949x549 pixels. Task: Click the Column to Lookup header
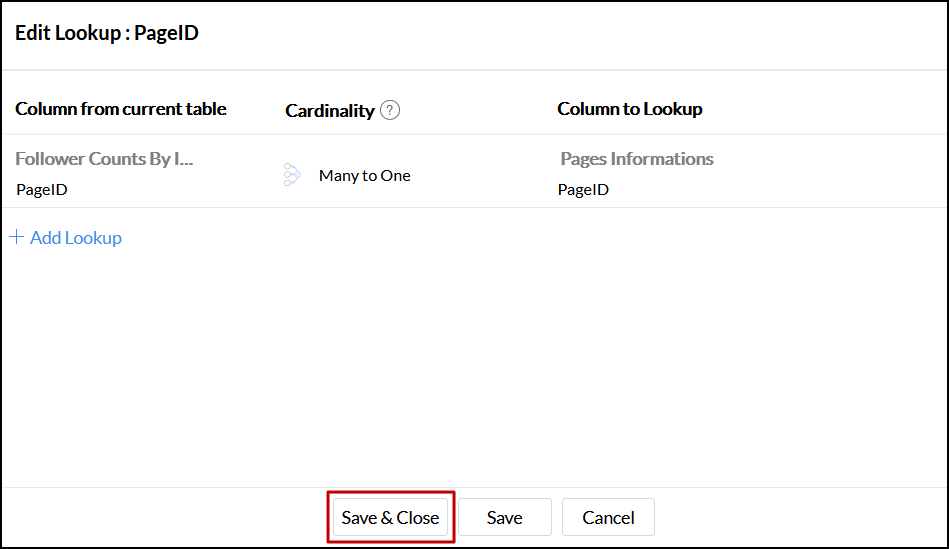coord(630,109)
